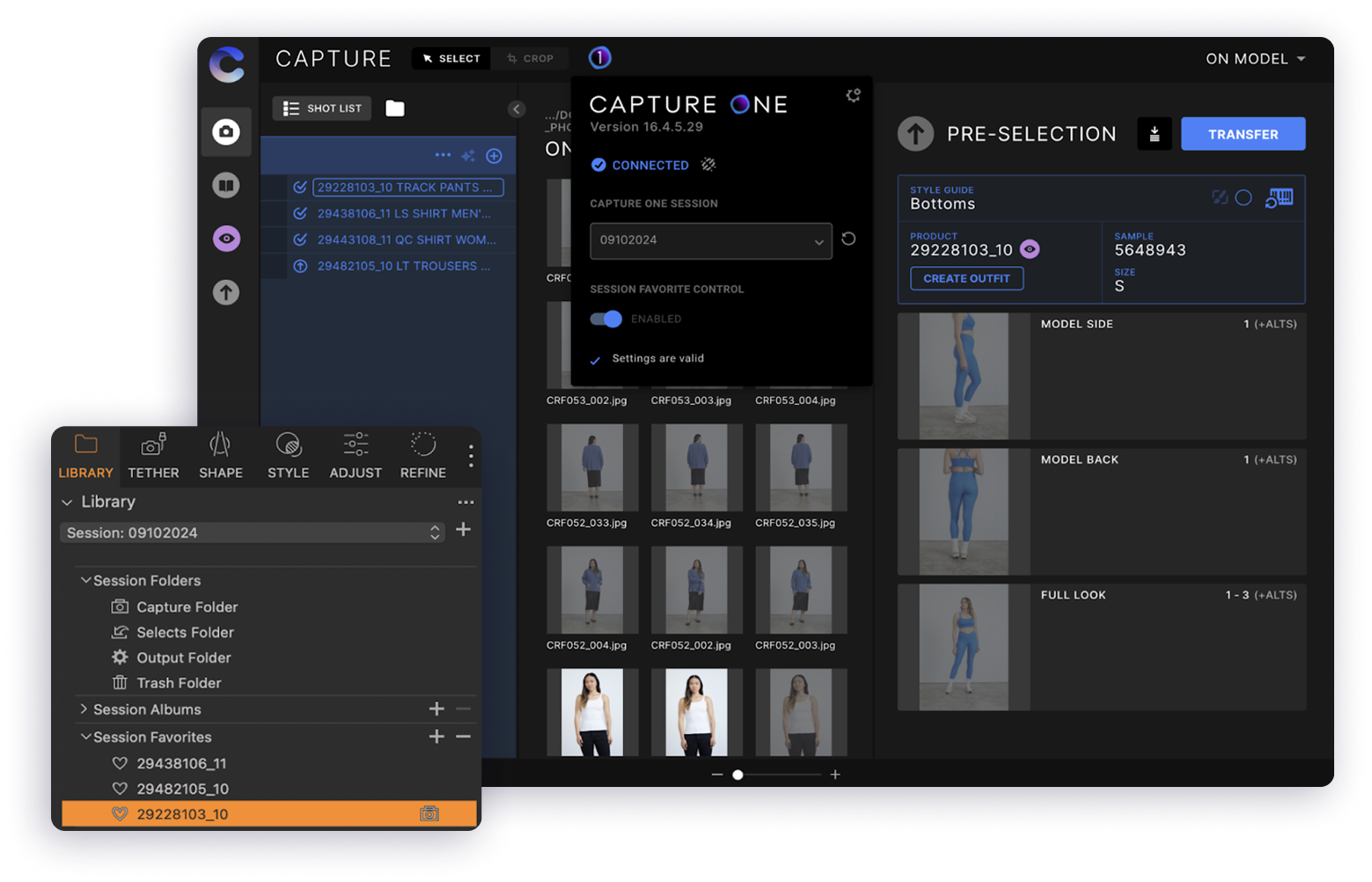Add a Session Favorite with plus

click(x=437, y=736)
